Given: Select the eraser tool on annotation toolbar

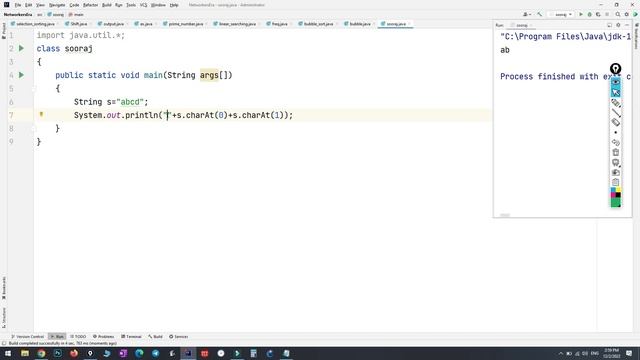Looking at the screenshot, I should (616, 122).
